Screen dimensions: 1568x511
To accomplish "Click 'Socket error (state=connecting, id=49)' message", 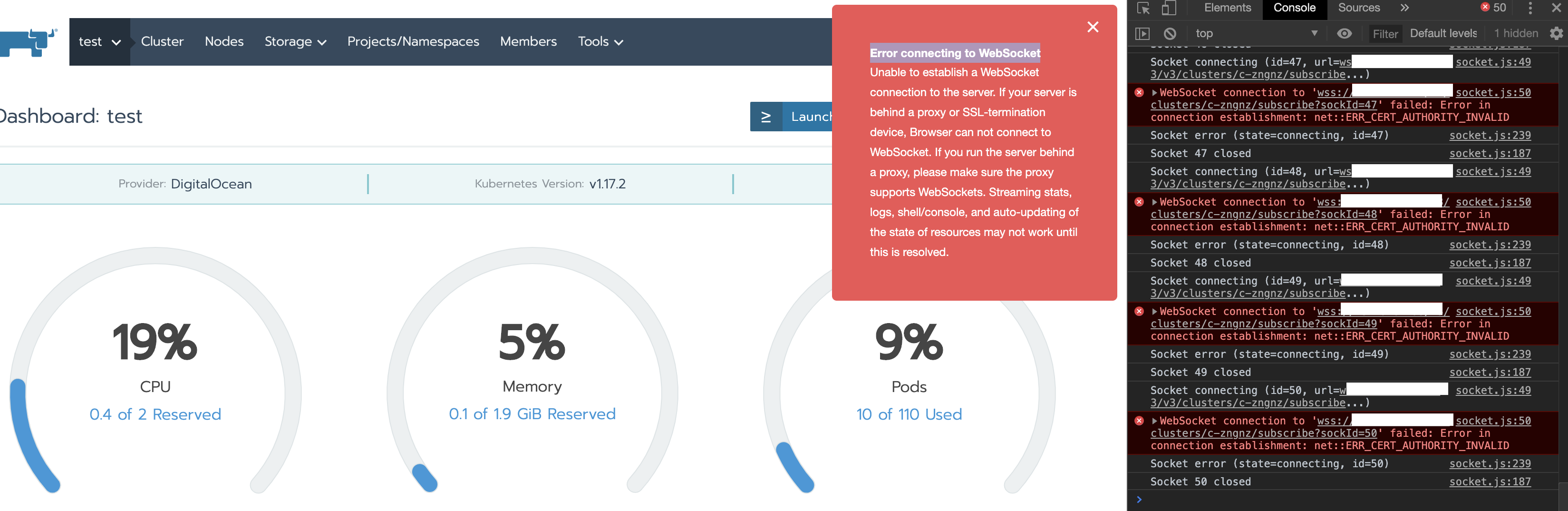I will 1269,354.
